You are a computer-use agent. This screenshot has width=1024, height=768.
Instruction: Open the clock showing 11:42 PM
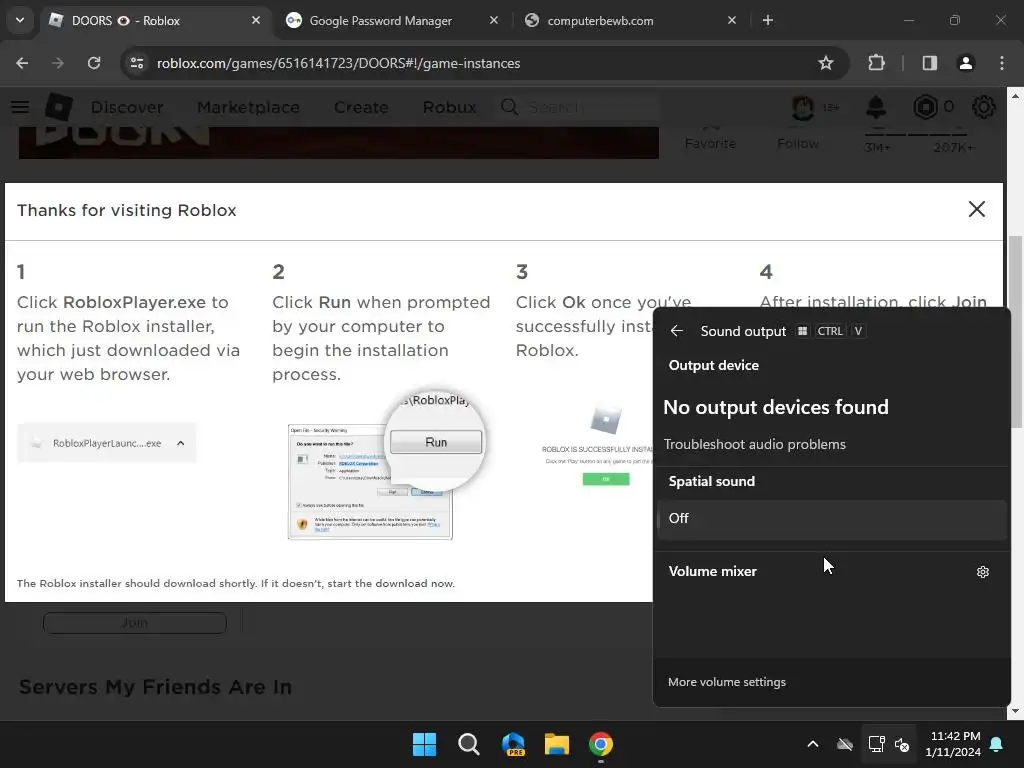953,744
